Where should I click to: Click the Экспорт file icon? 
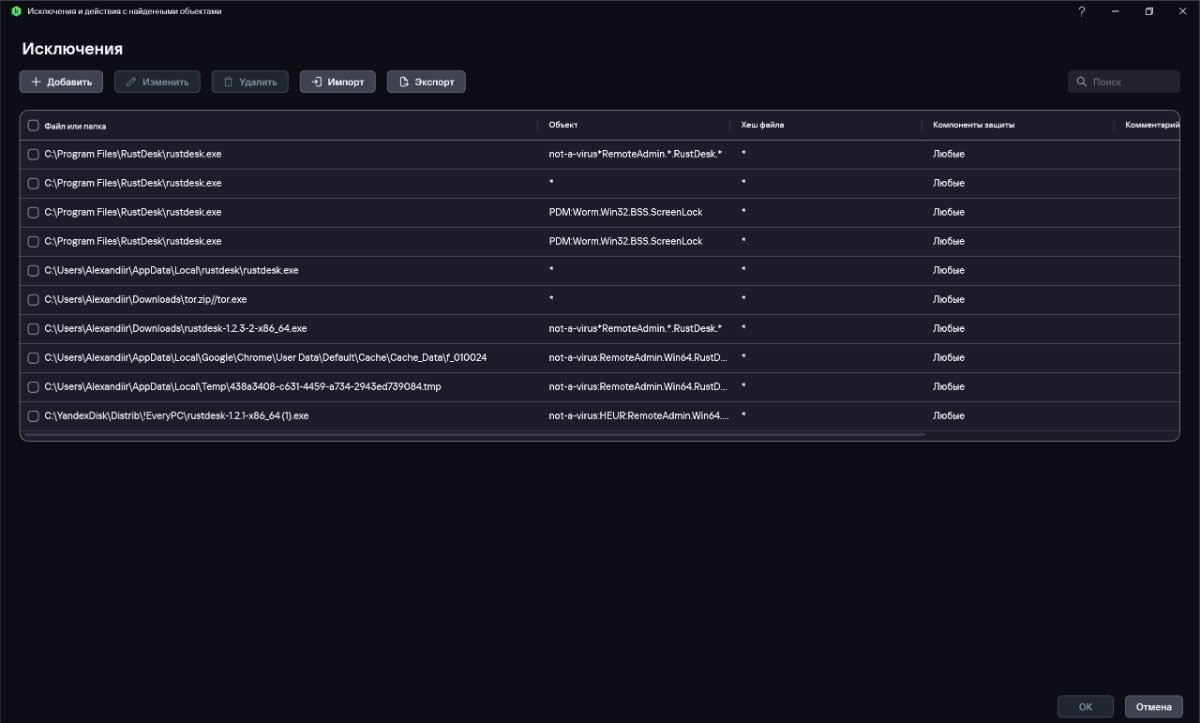(x=404, y=82)
